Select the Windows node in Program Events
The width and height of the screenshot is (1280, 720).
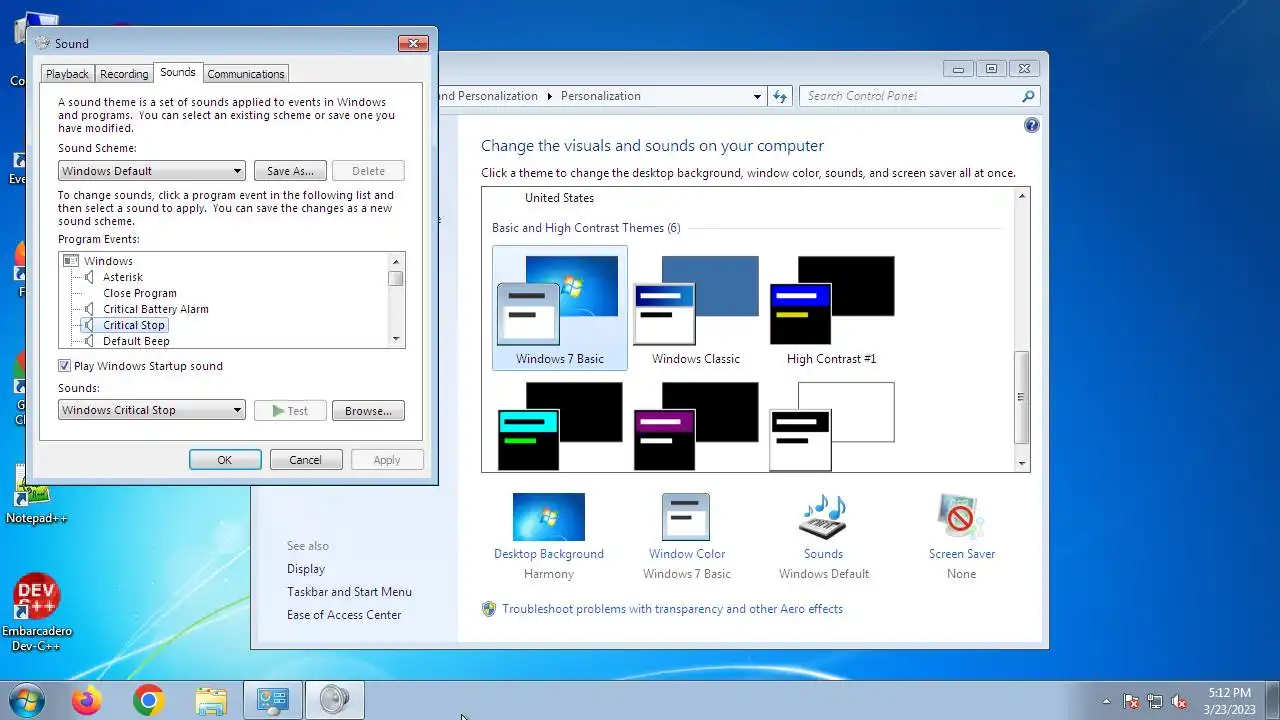click(x=108, y=261)
